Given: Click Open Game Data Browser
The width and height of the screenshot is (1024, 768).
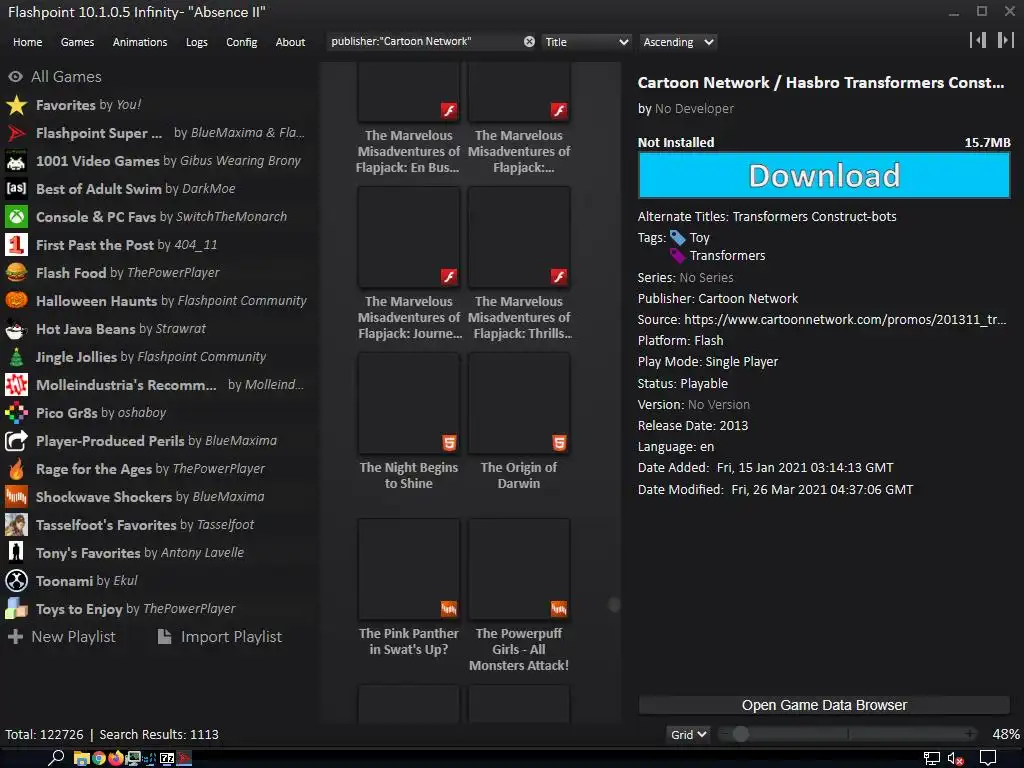Looking at the screenshot, I should [824, 705].
